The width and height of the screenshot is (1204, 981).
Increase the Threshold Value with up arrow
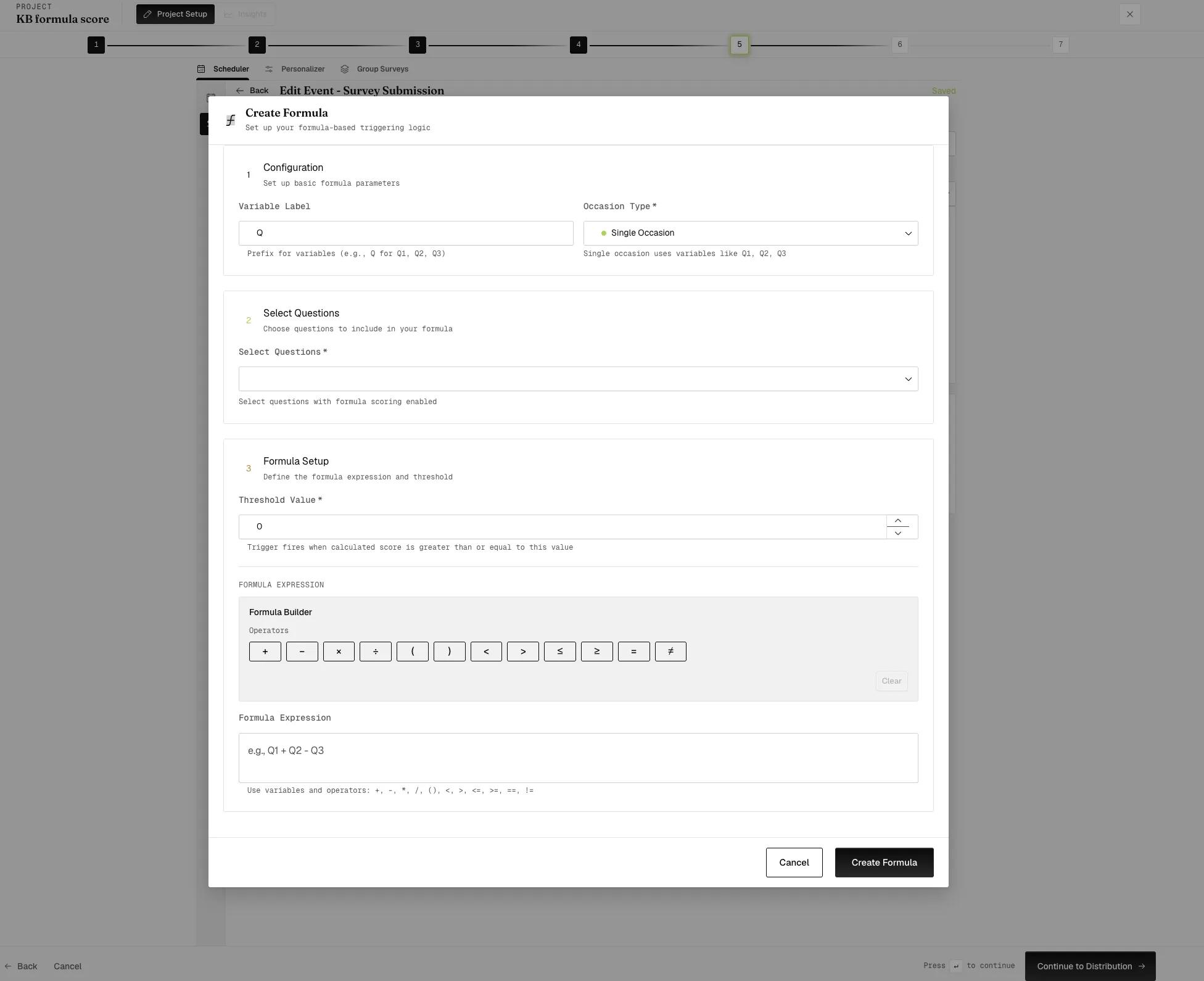tap(898, 521)
